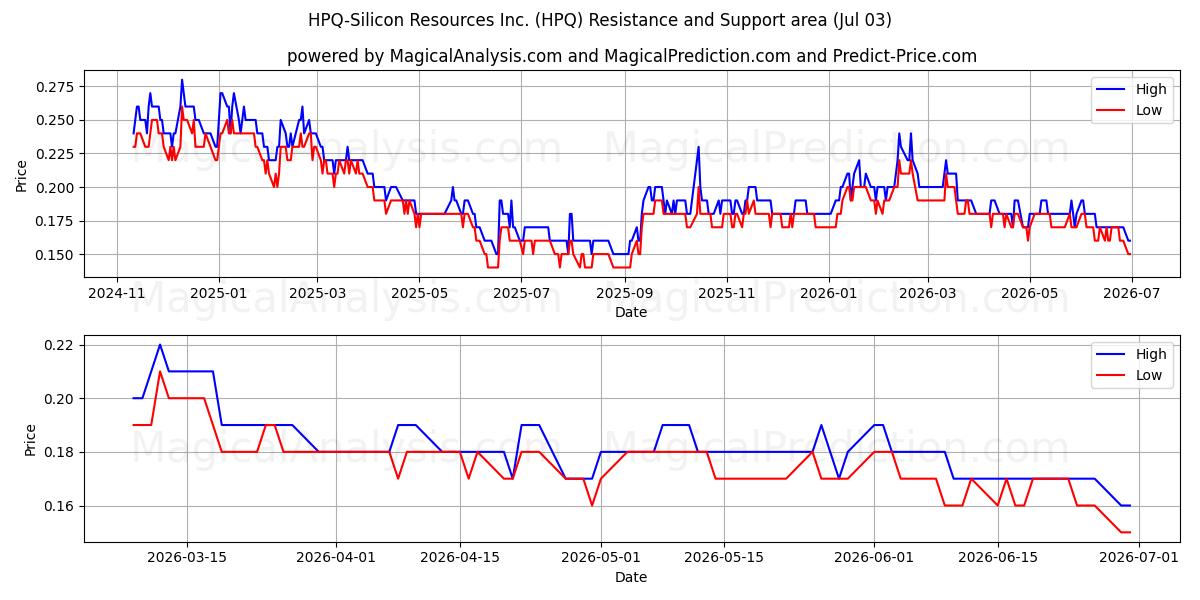
Task: Click bottom chart y-axis value 0.18
Action: (x=59, y=452)
